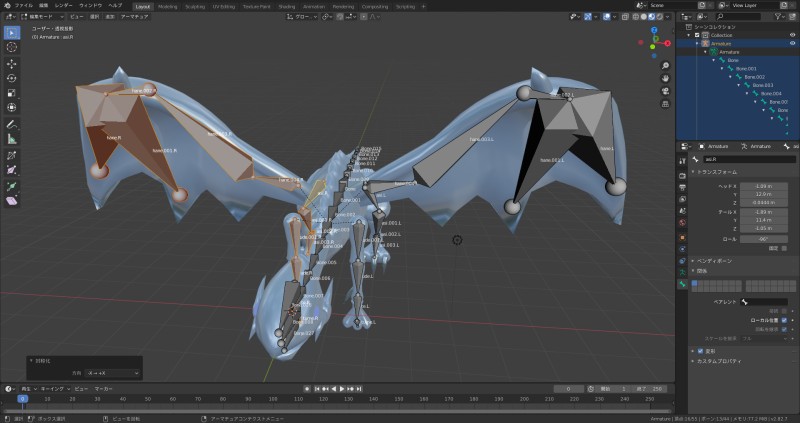The width and height of the screenshot is (800, 423).
Task: Click the ロール value slider field
Action: pos(761,239)
